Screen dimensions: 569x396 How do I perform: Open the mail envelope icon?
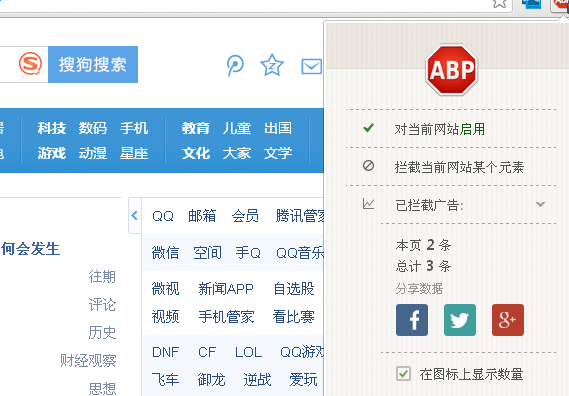click(x=311, y=66)
